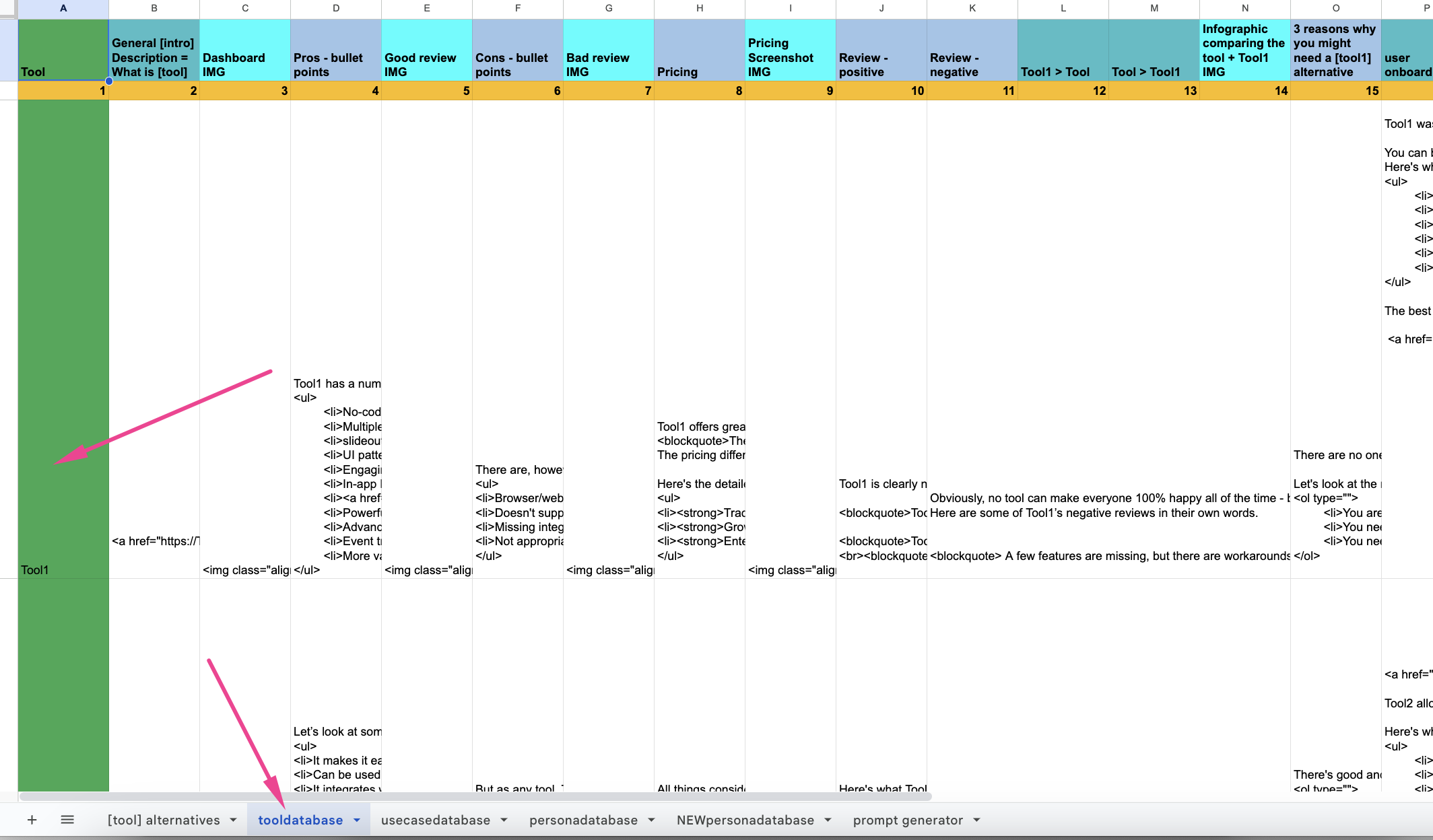Select cell starting 'There are no one'
The image size is (1433, 840).
coord(1336,339)
